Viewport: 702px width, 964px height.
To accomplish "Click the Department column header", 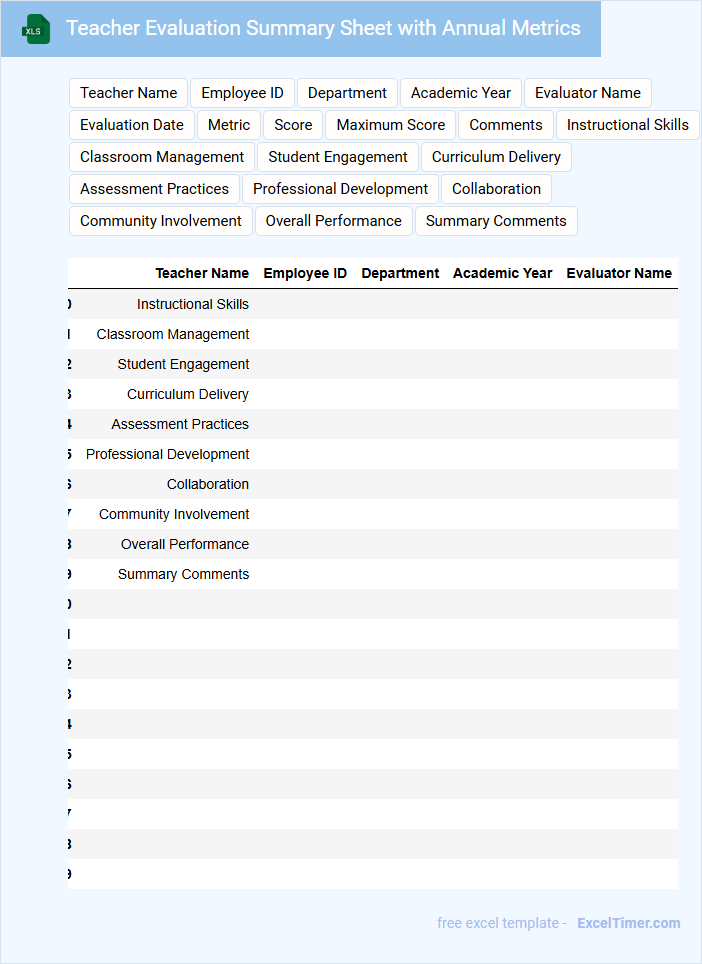I will pos(400,273).
